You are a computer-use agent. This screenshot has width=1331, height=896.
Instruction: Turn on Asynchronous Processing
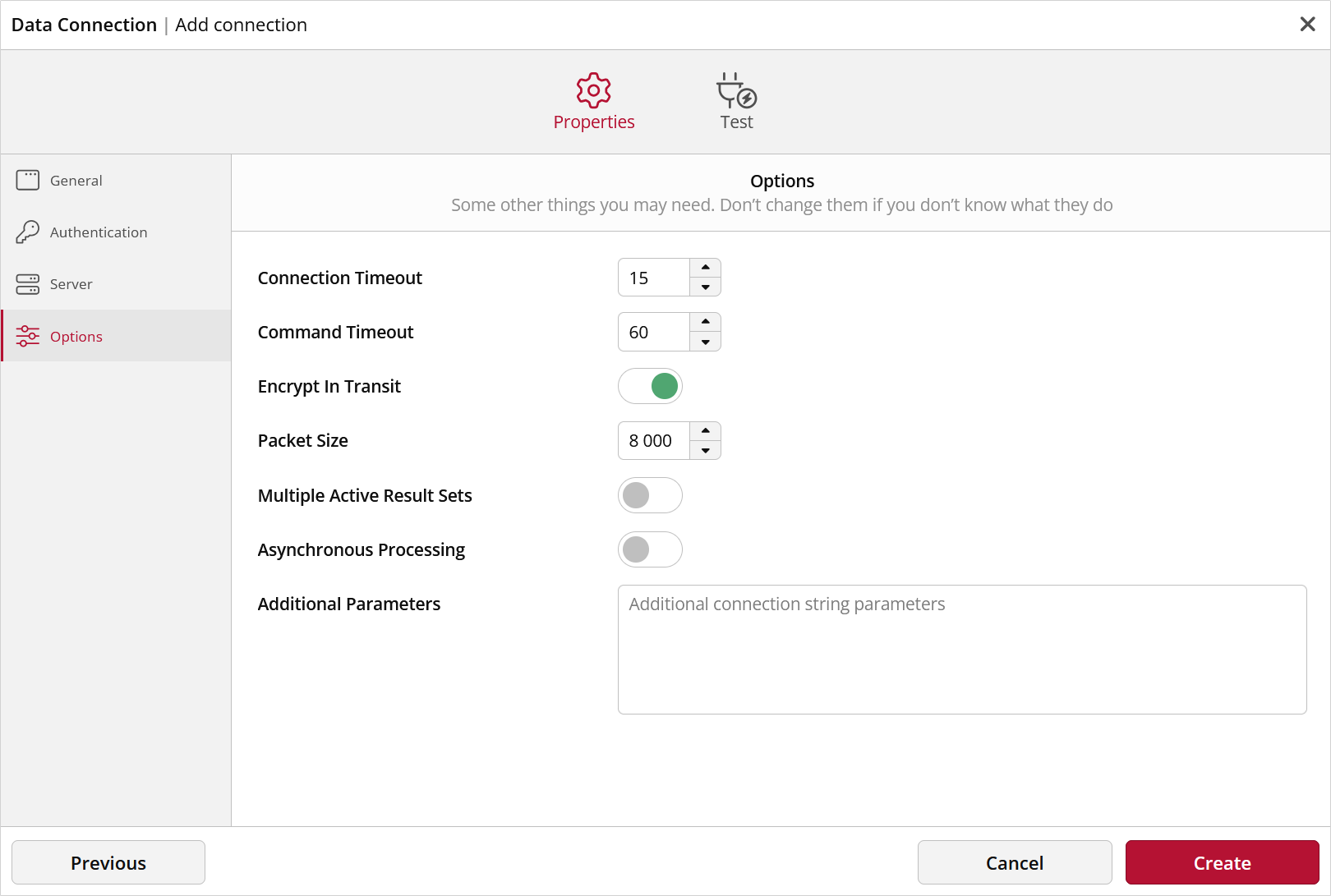click(x=650, y=549)
